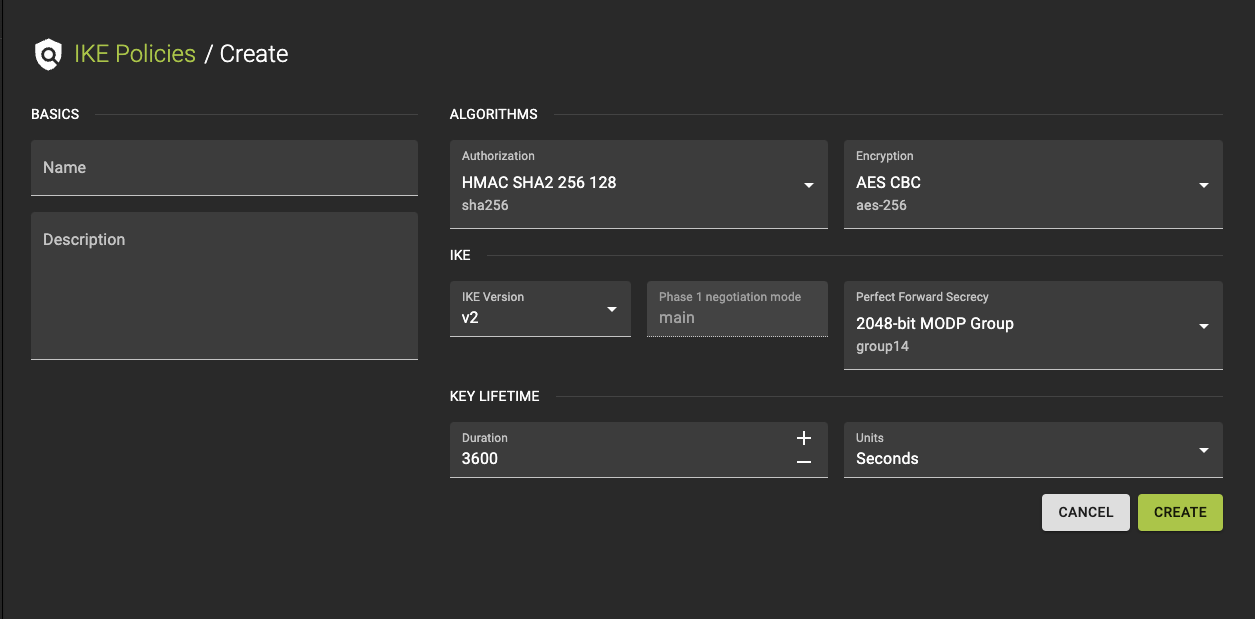Click the Cancel button

point(1086,512)
